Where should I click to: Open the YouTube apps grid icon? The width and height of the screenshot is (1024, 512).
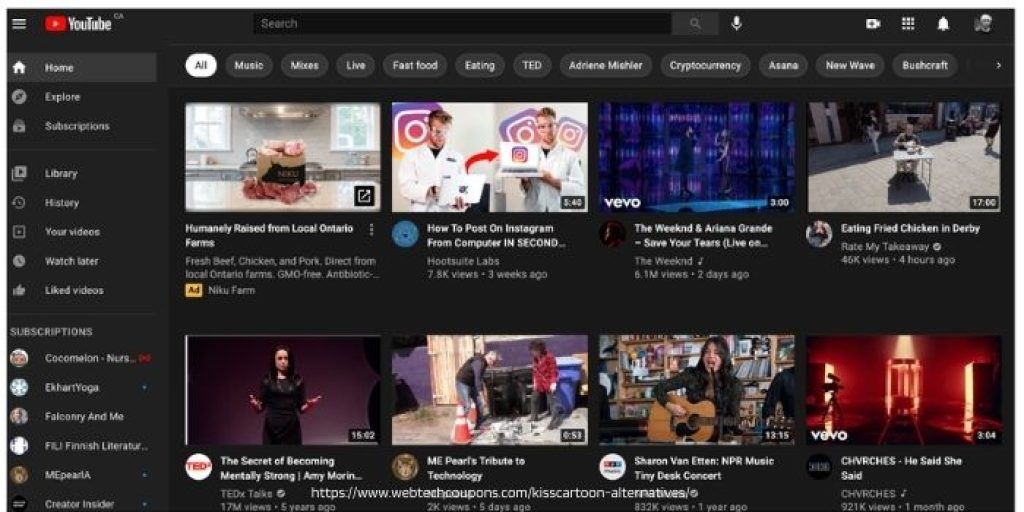908,24
